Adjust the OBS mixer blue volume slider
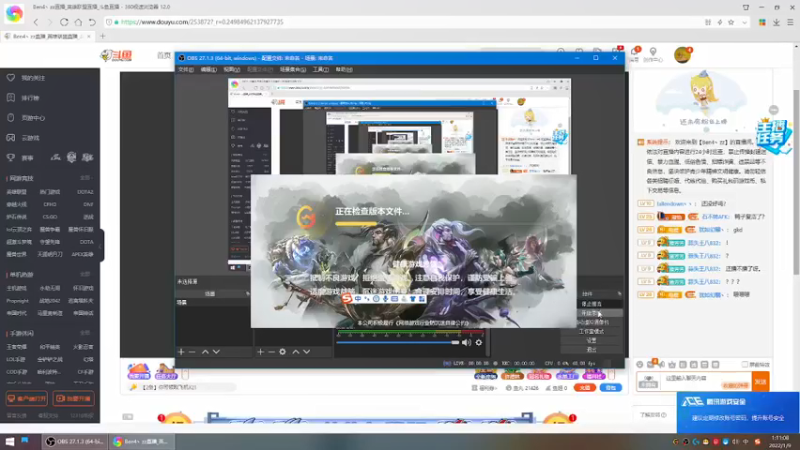Viewport: 800px width, 450px height. pyautogui.click(x=398, y=343)
